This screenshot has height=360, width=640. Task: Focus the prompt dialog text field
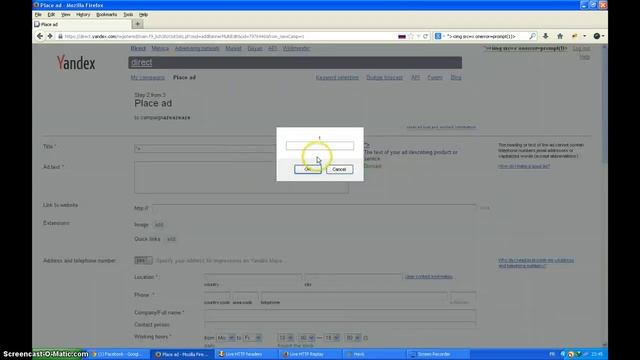[320, 146]
